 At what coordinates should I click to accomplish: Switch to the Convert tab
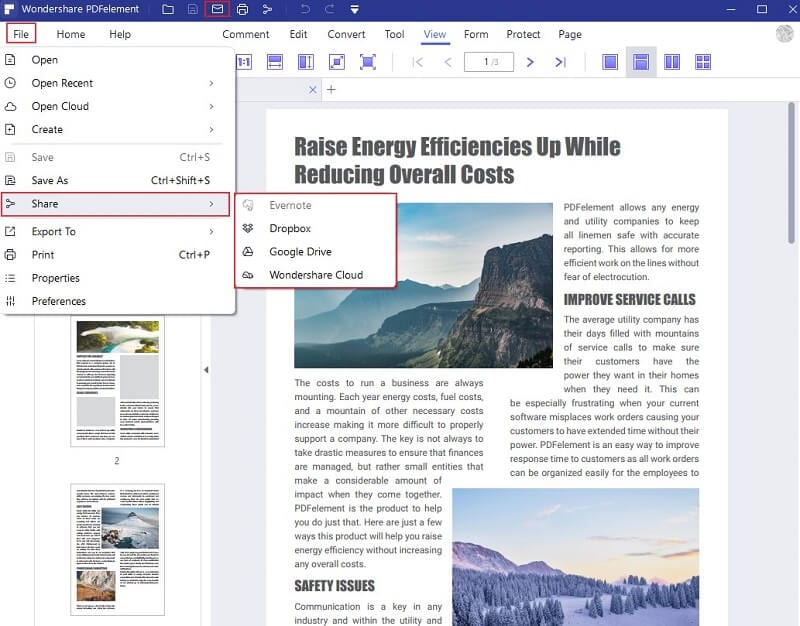[346, 34]
